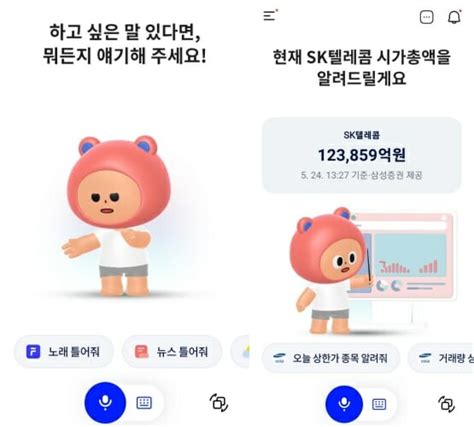Screen dimensions: 474x427
Task: Open the SK텔레콤 market cap card
Action: click(362, 155)
